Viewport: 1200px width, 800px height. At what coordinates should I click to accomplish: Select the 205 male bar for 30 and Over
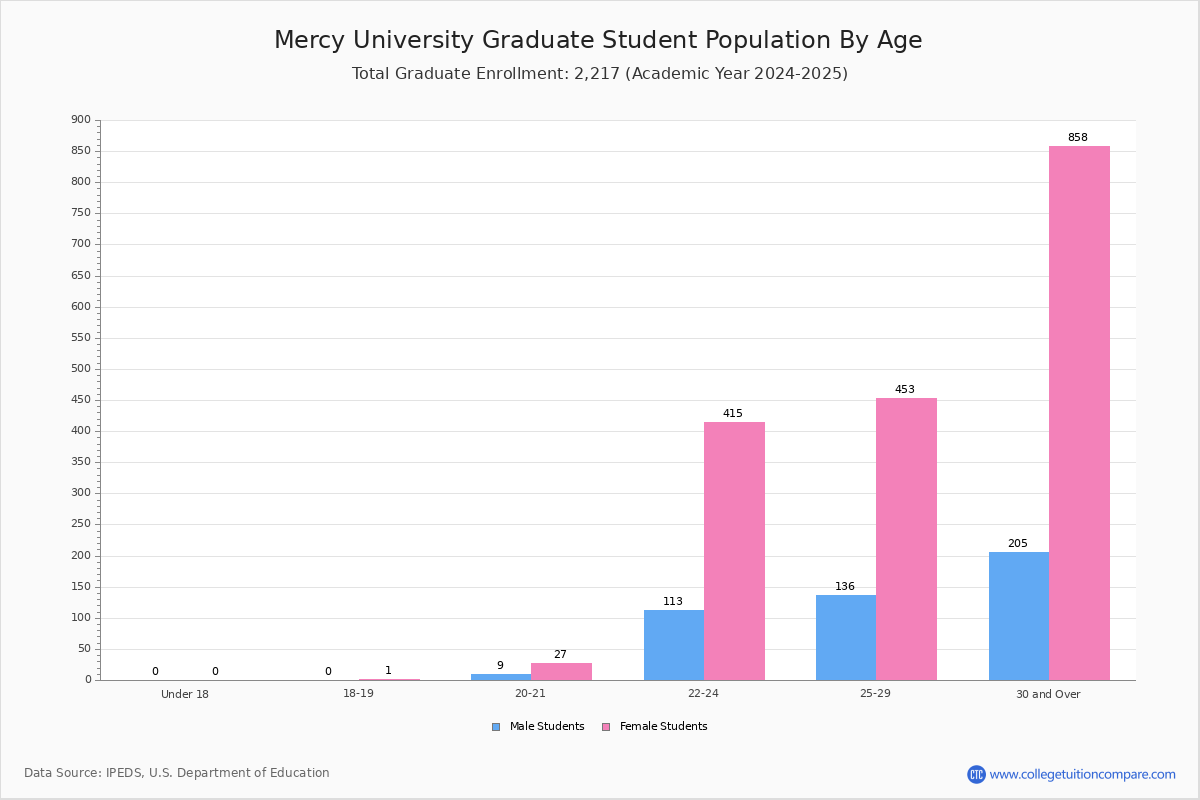tap(1019, 616)
